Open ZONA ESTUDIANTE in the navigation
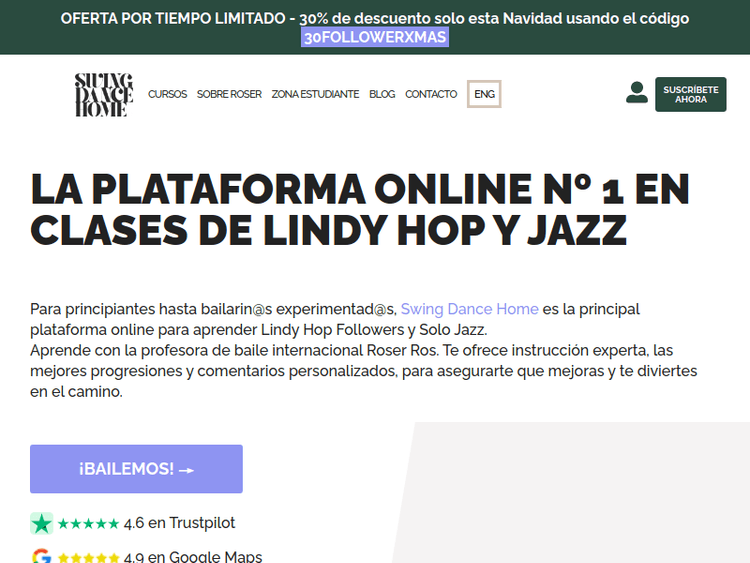The width and height of the screenshot is (750, 563). [x=315, y=94]
